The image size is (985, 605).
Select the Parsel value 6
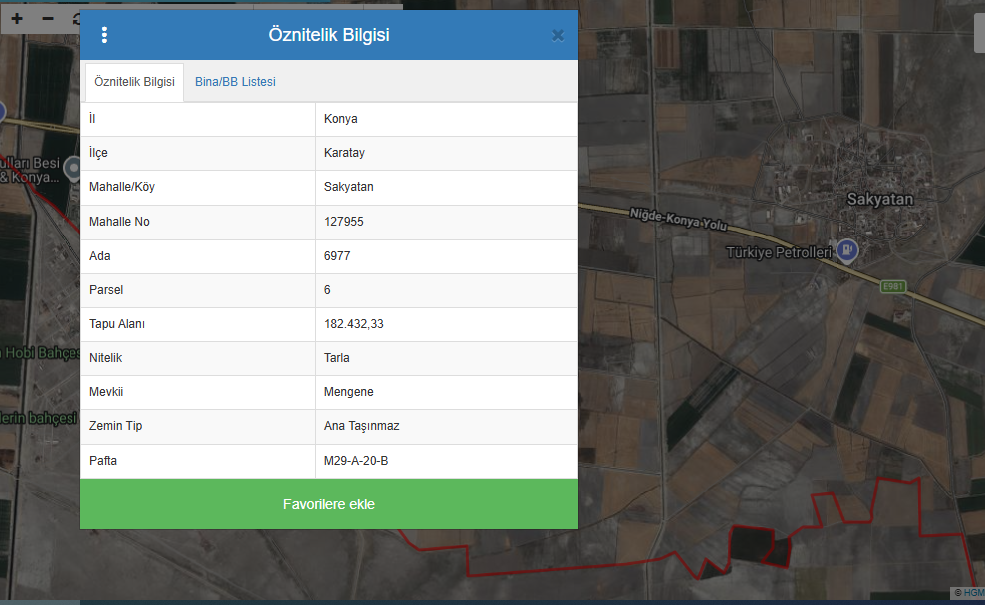click(x=327, y=290)
